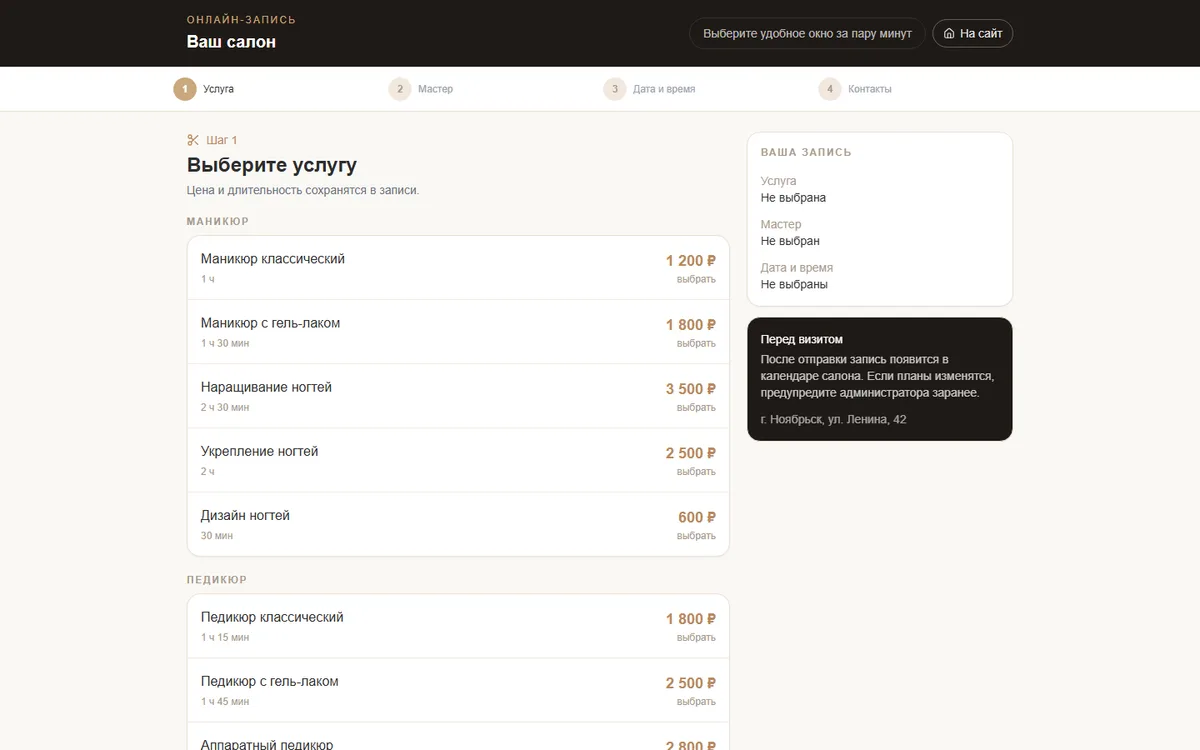Select the Аппаратный педикюр row
This screenshot has width=1200, height=750.
pyautogui.click(x=458, y=737)
